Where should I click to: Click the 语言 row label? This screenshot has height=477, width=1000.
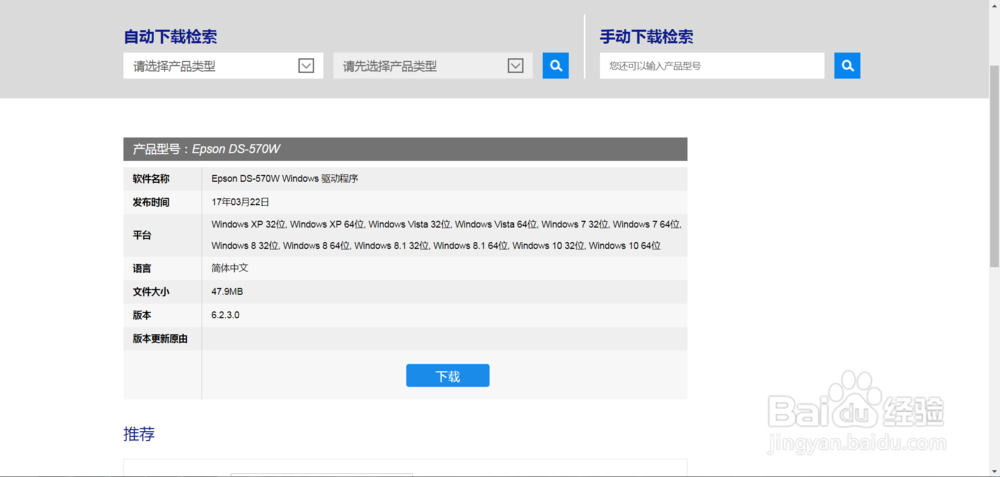pyautogui.click(x=142, y=268)
